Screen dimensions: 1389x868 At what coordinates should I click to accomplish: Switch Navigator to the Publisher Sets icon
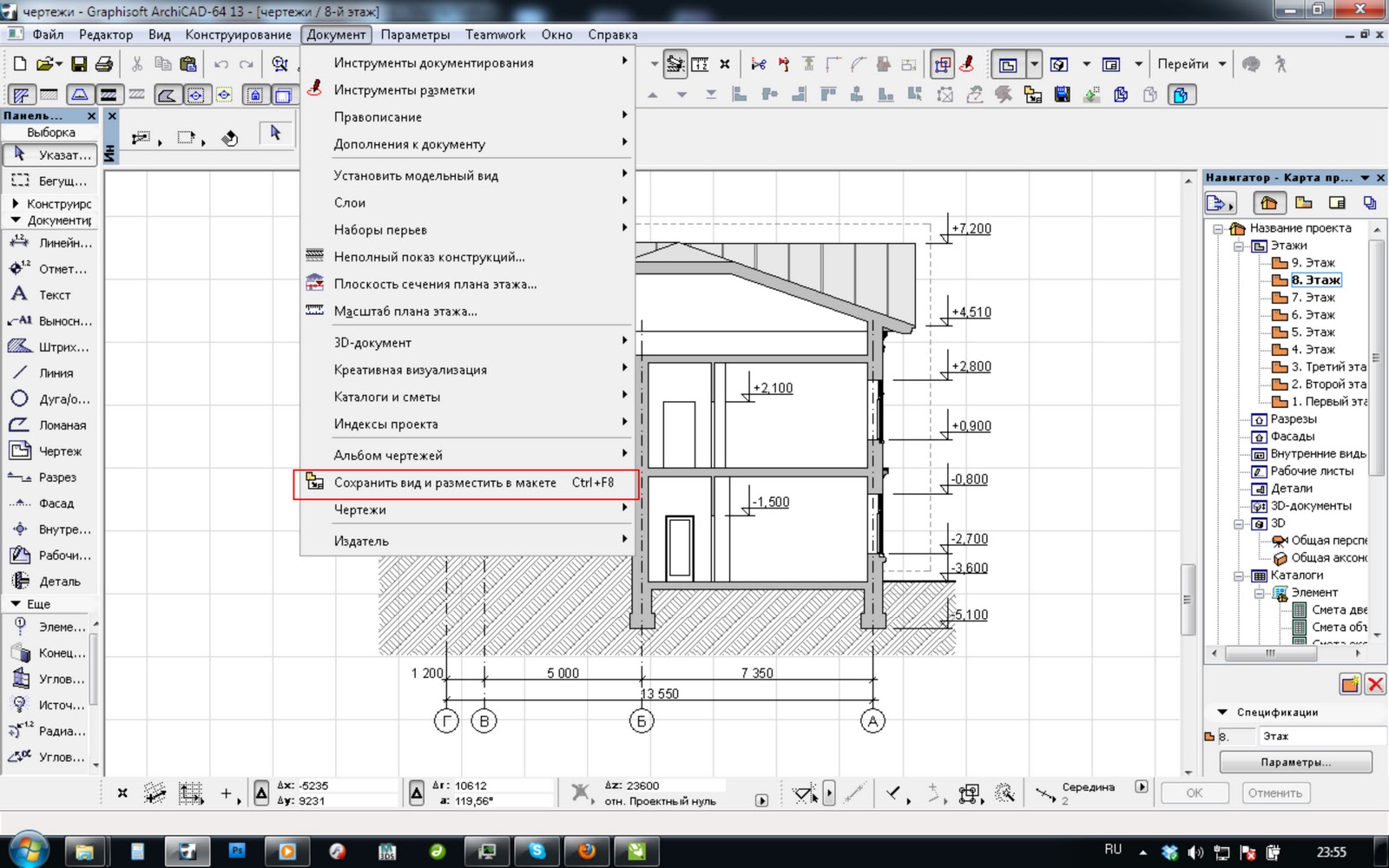[1370, 202]
